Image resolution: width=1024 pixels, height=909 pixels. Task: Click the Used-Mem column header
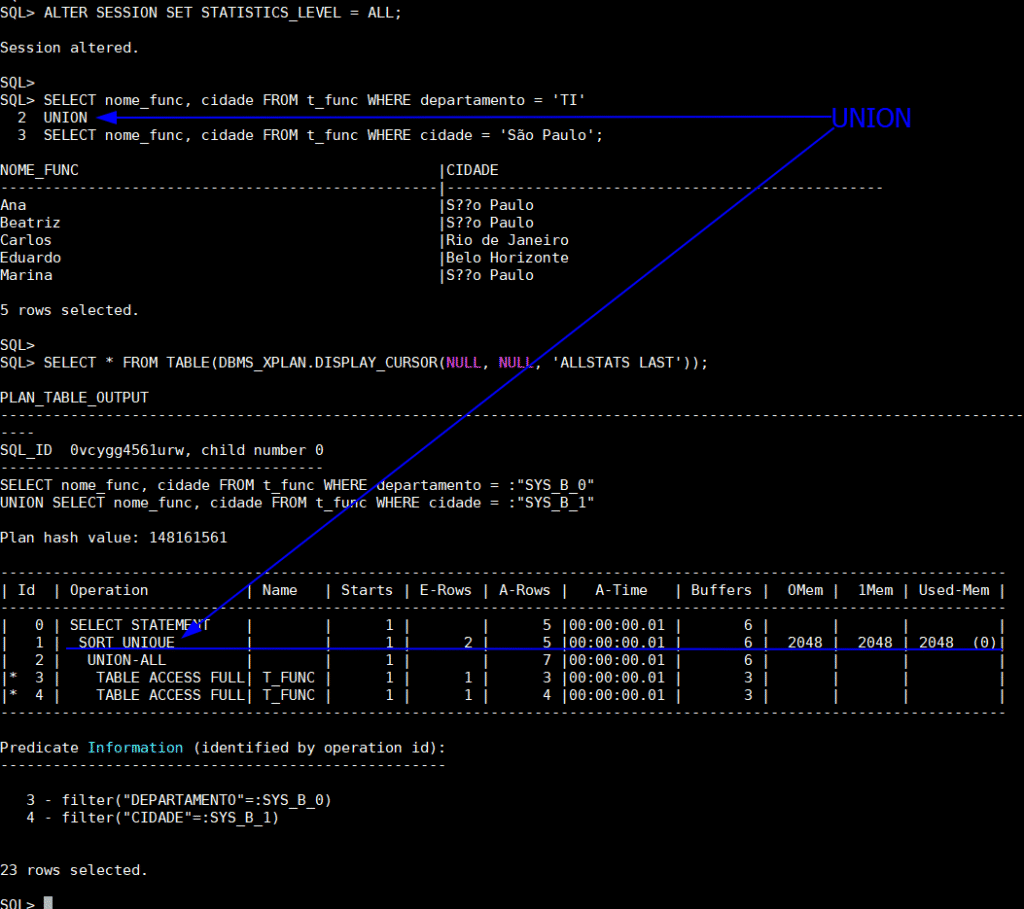961,590
